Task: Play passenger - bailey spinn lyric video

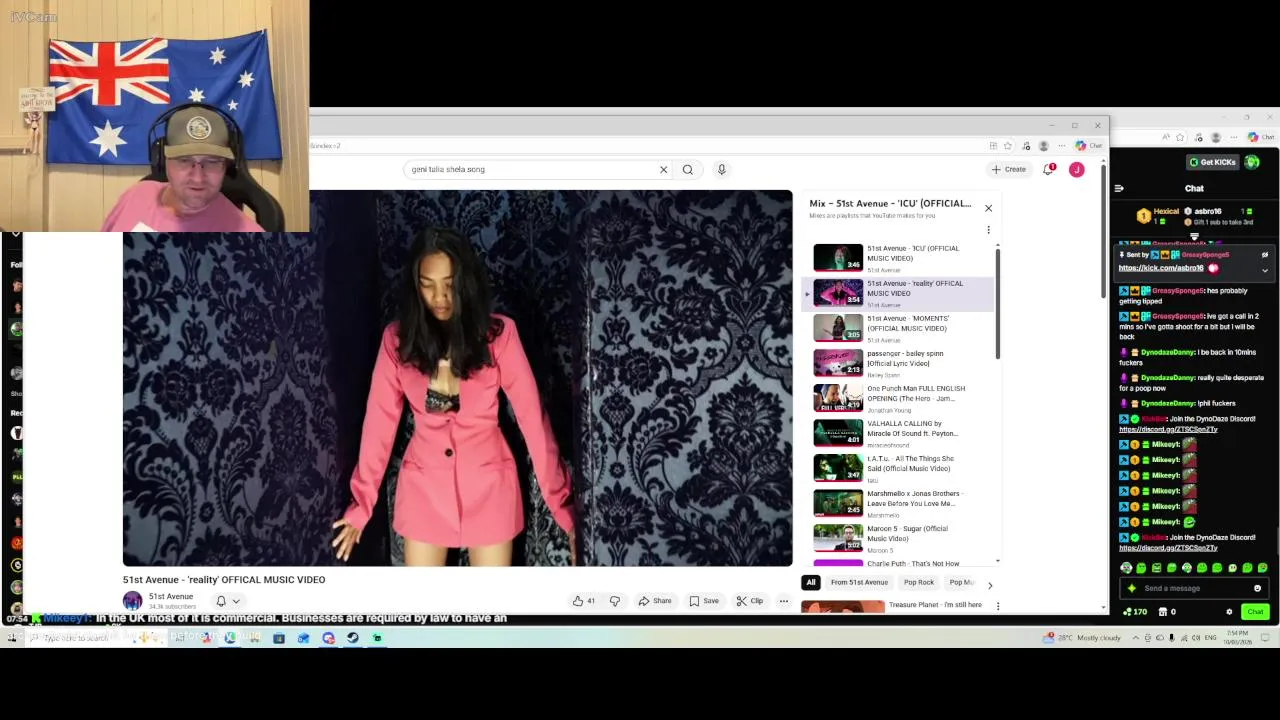Action: coord(900,363)
